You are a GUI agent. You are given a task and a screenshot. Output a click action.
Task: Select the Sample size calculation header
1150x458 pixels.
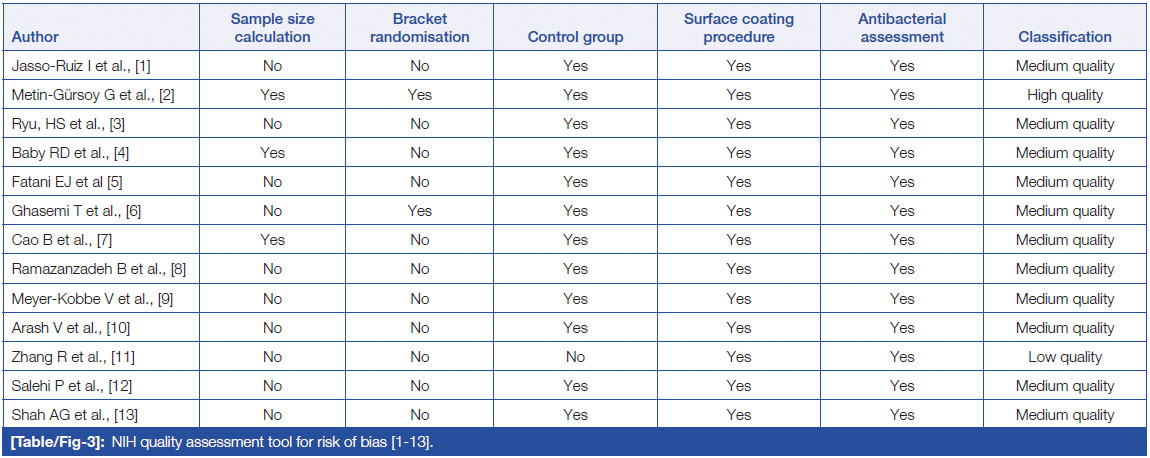[270, 28]
